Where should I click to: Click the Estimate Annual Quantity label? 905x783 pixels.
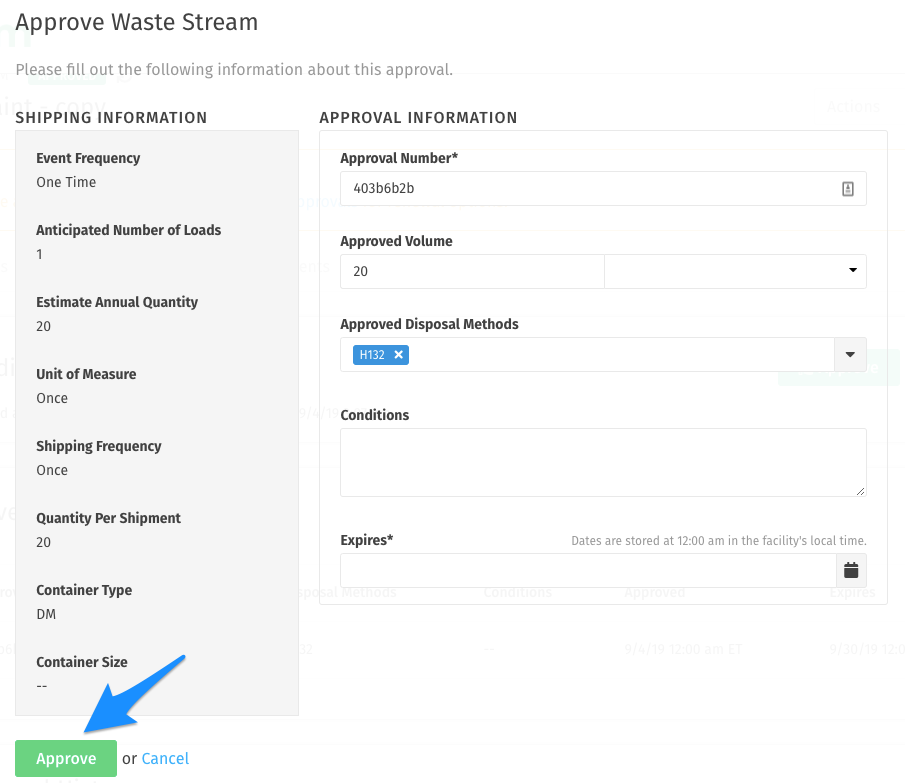click(x=117, y=302)
